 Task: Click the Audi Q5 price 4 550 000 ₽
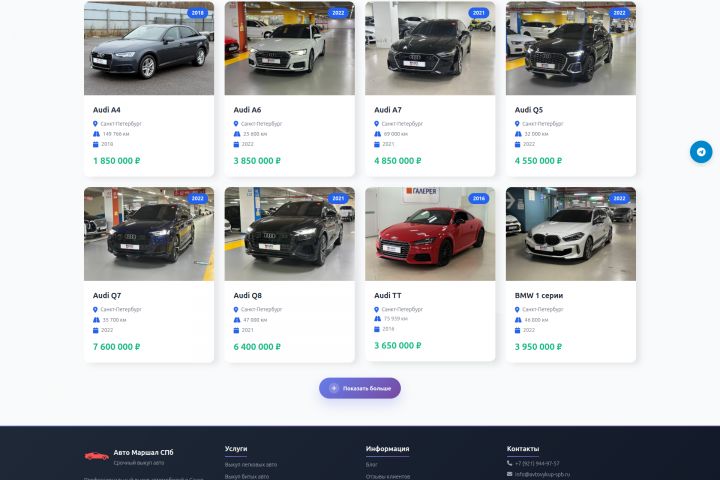pos(538,160)
